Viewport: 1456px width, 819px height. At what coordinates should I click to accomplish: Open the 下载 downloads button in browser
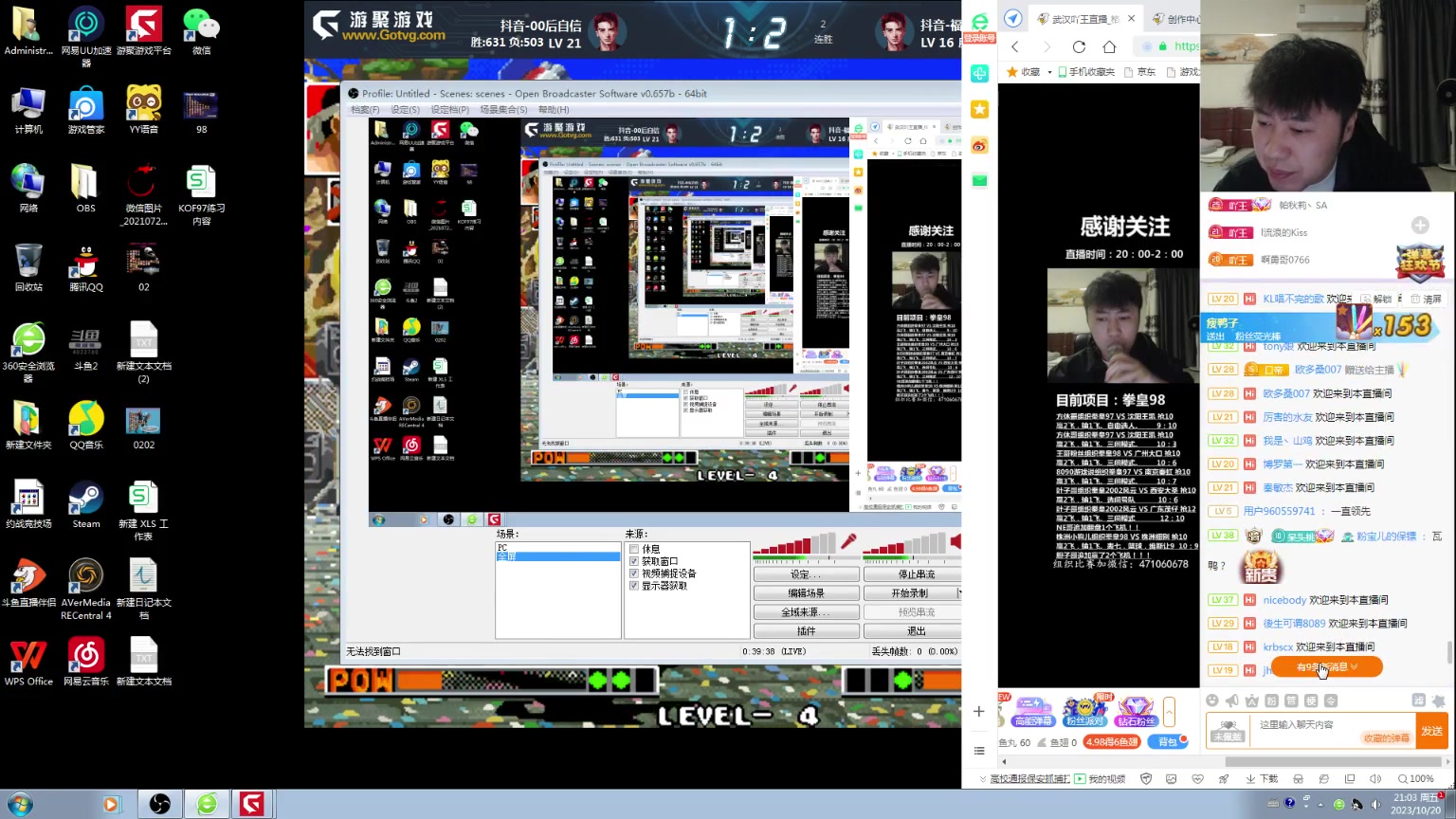pos(1262,779)
